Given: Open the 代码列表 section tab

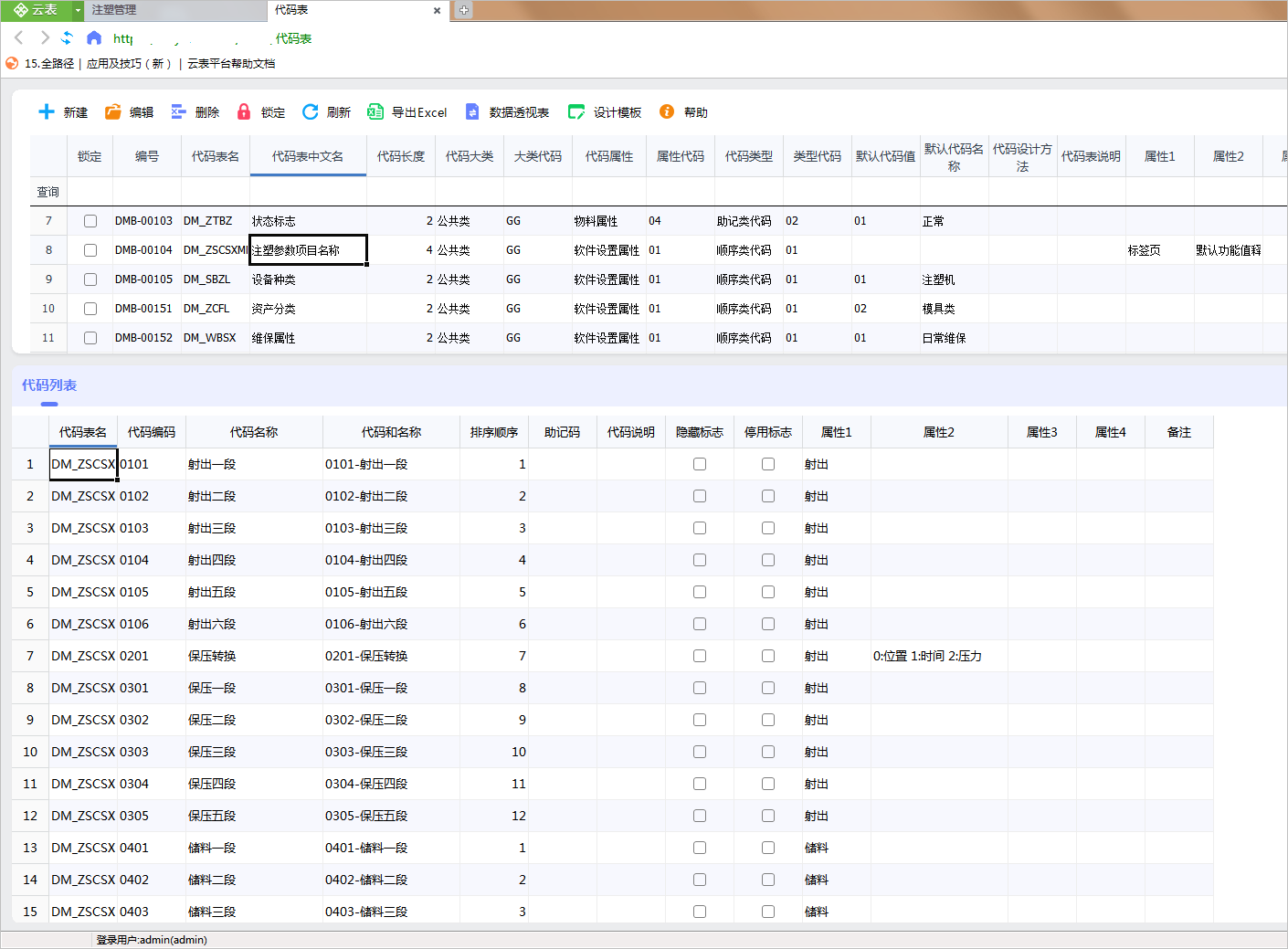Looking at the screenshot, I should pos(49,385).
